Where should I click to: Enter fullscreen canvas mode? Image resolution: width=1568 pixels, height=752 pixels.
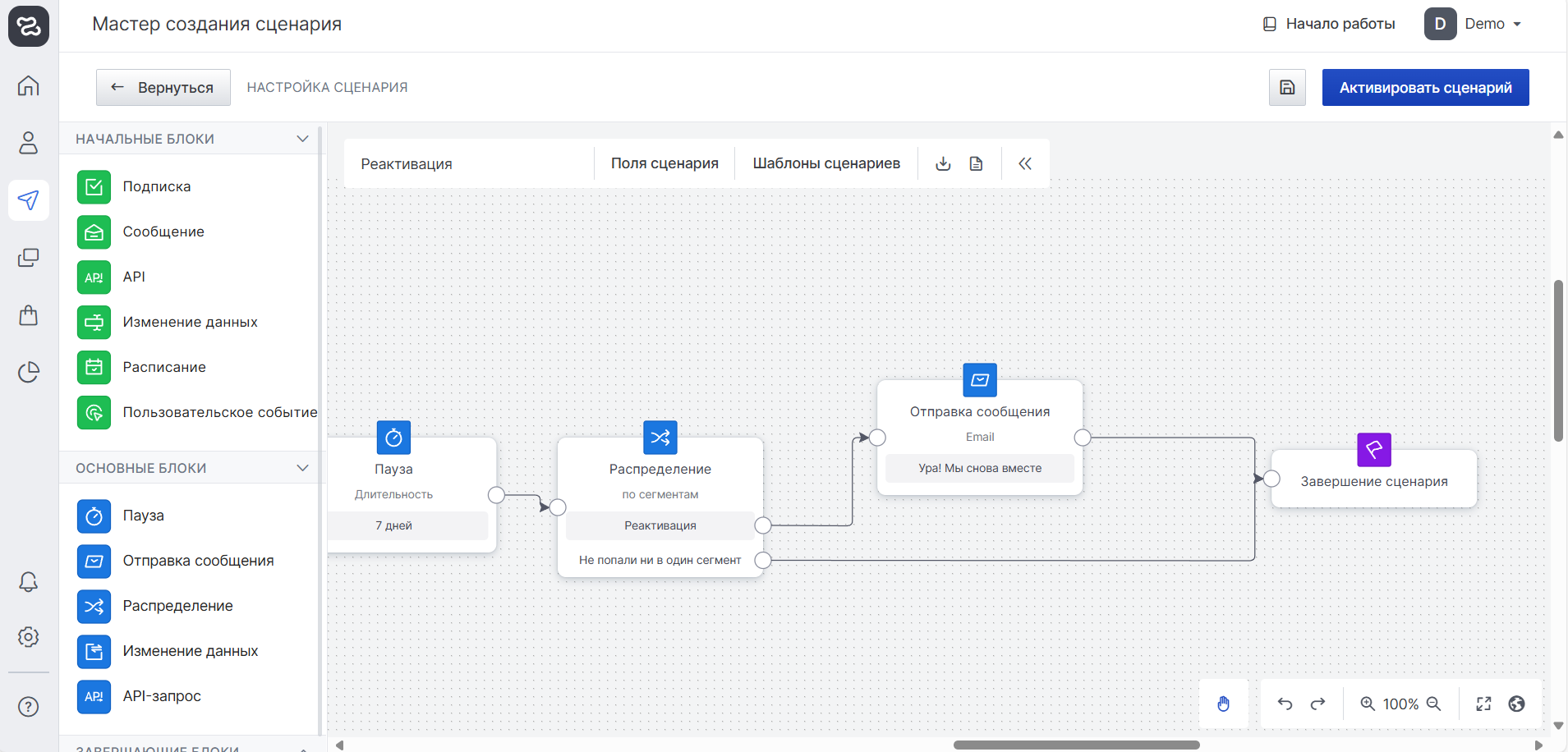(1483, 704)
